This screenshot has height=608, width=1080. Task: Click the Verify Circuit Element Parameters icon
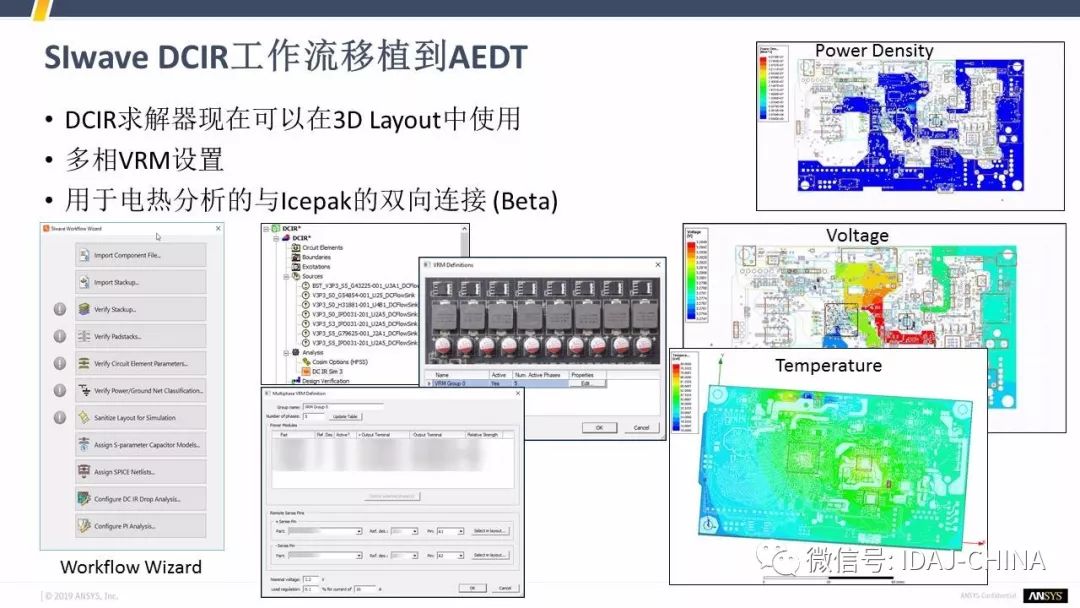84,364
